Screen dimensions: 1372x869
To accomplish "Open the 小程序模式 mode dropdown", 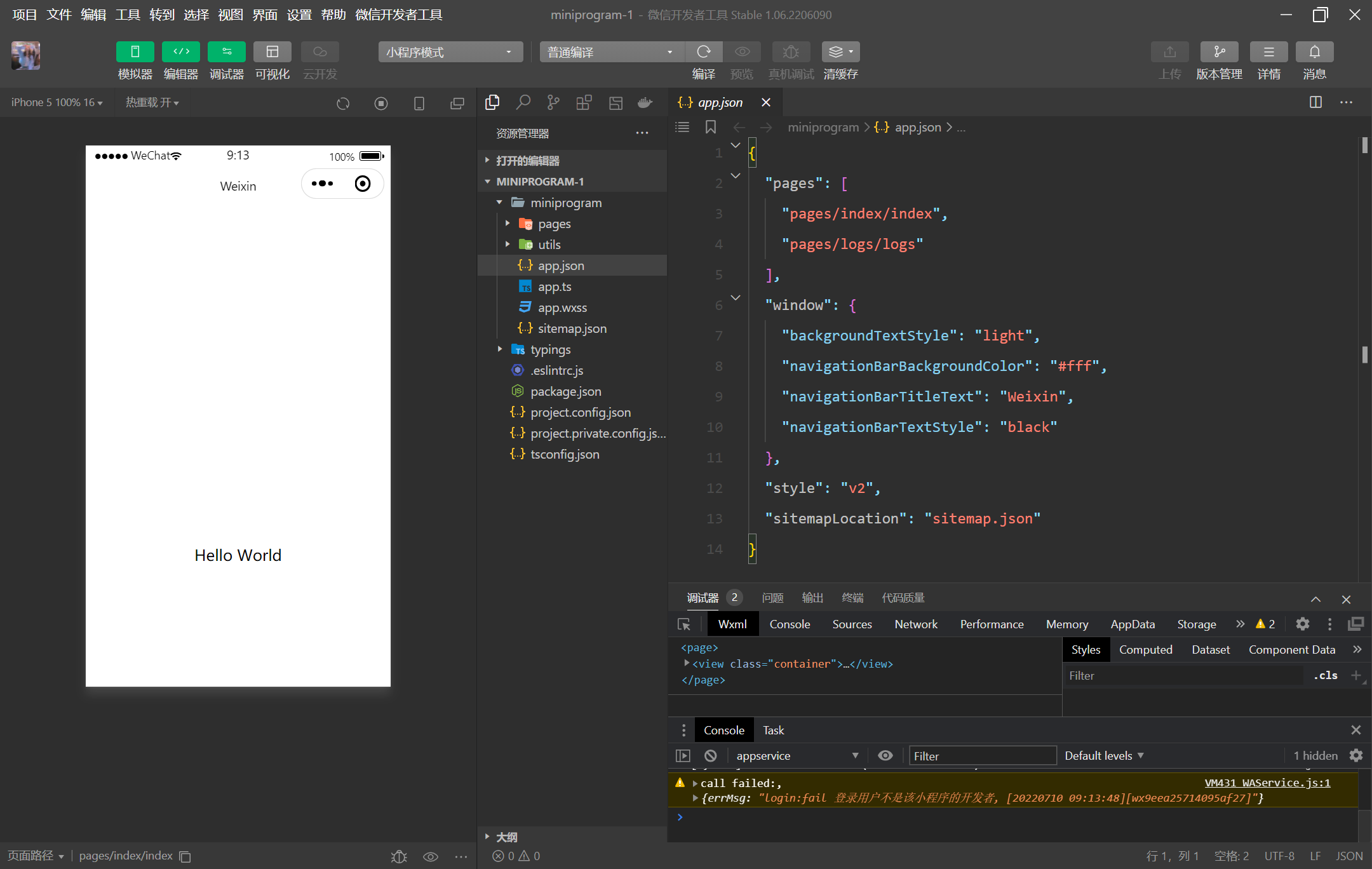I will 450,52.
